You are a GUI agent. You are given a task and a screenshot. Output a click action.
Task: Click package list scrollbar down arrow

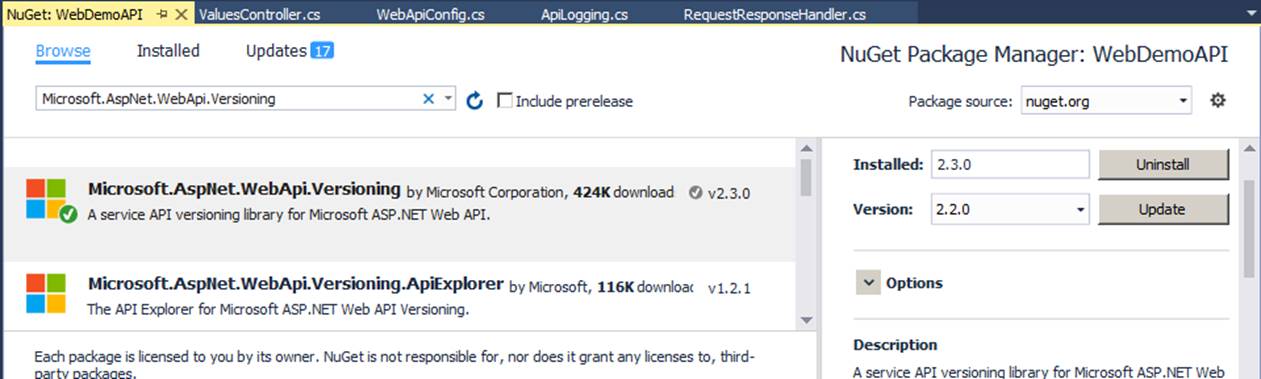pos(805,319)
